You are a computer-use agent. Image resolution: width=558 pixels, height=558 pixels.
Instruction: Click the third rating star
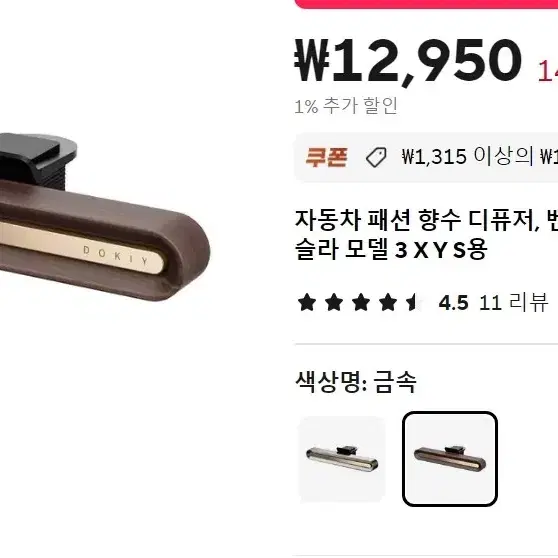(x=361, y=303)
